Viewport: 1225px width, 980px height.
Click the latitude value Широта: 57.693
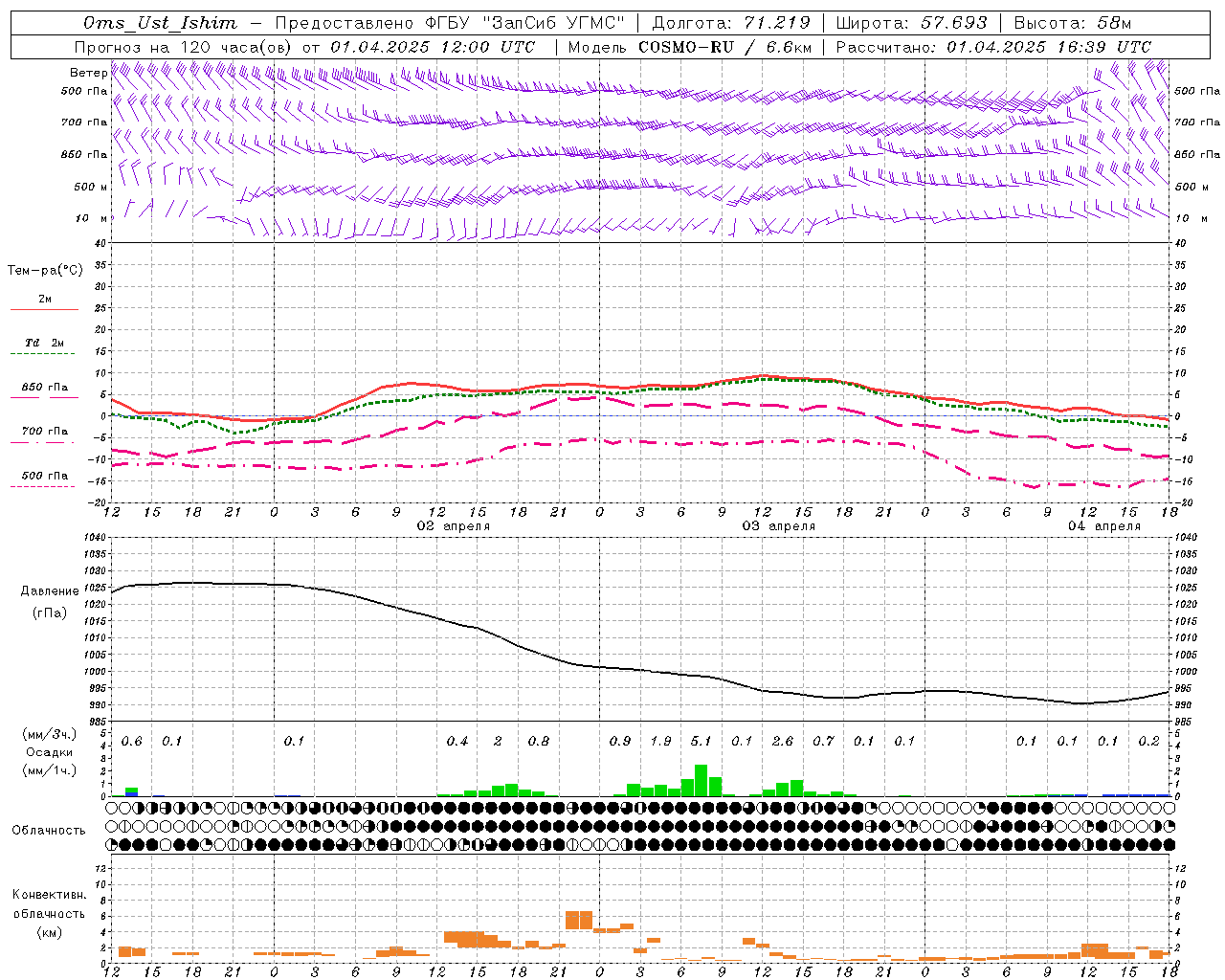click(912, 23)
